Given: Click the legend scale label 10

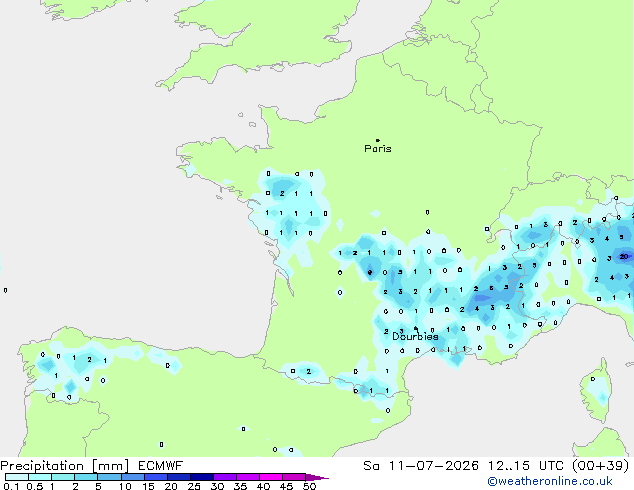Looking at the screenshot, I should point(125,486).
